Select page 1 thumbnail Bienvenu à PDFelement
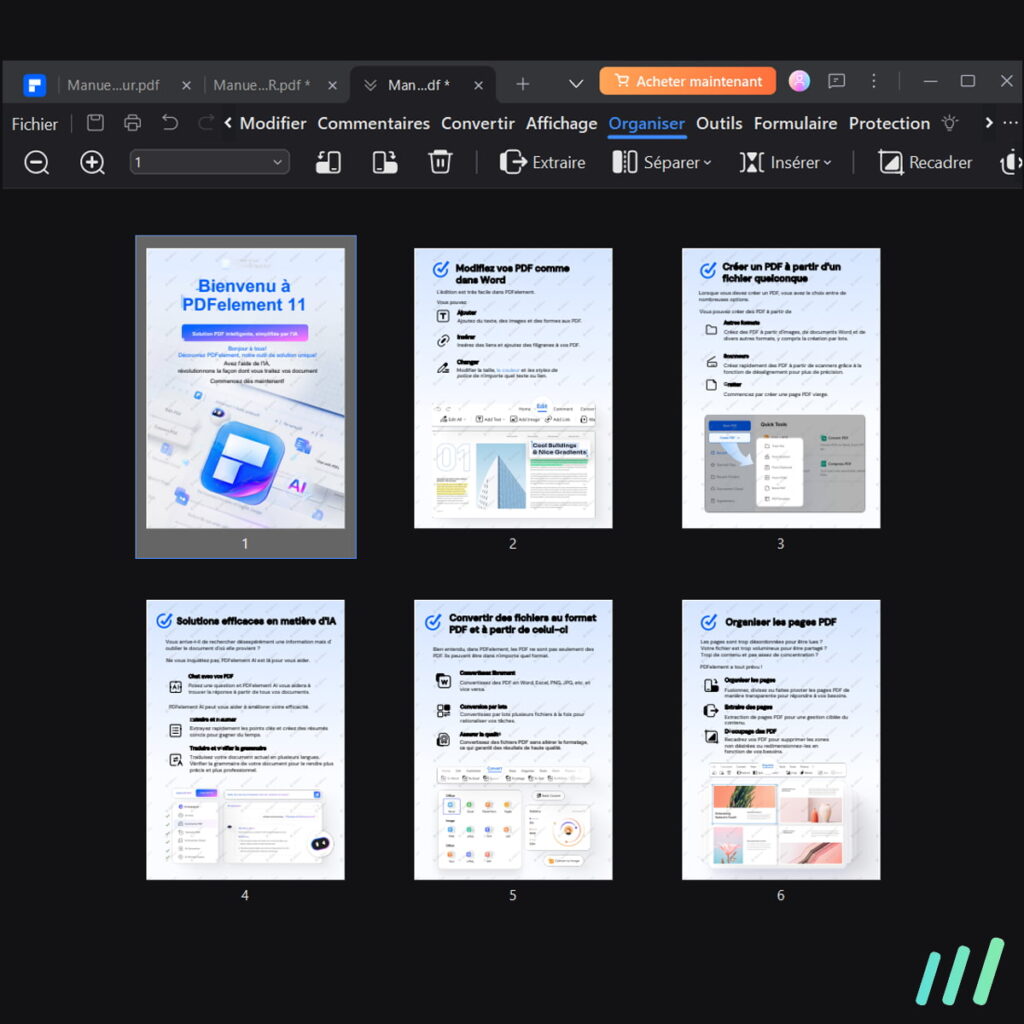Viewport: 1024px width, 1024px height. coord(245,388)
